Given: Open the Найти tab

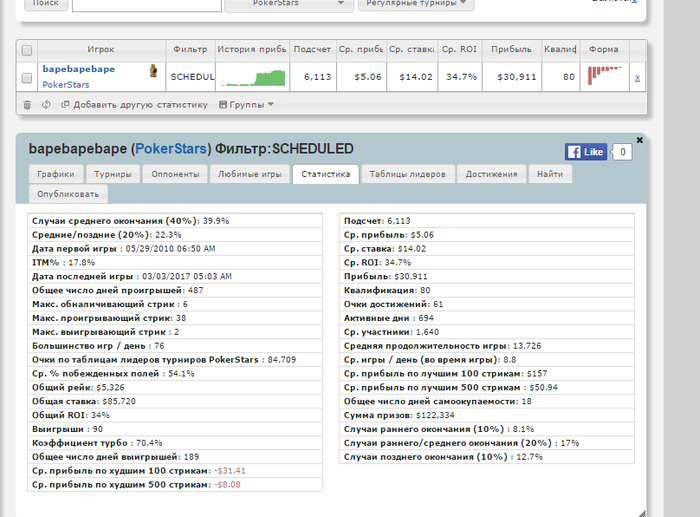Looking at the screenshot, I should (x=550, y=174).
